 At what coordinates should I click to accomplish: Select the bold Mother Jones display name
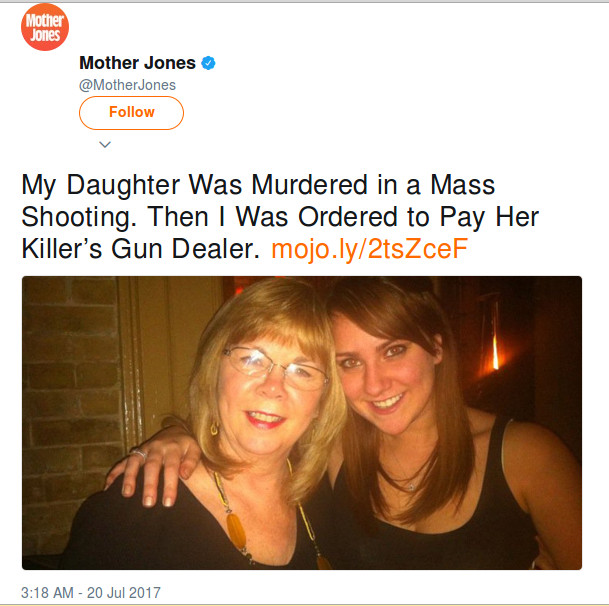tap(137, 63)
